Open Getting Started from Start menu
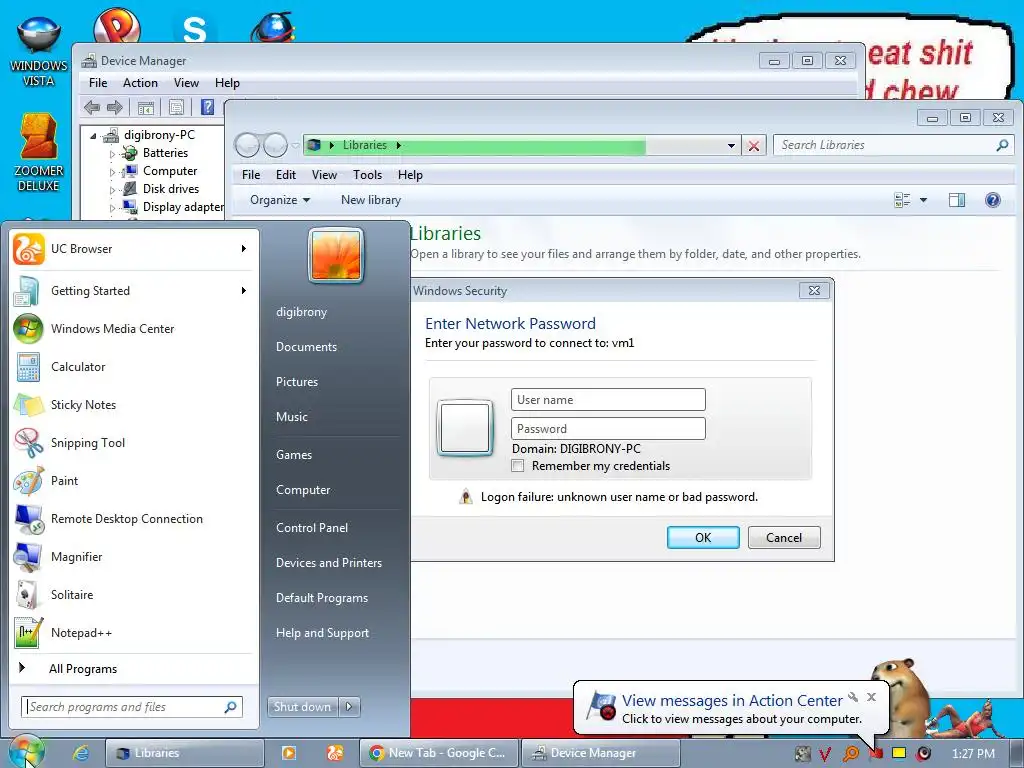 tap(133, 291)
